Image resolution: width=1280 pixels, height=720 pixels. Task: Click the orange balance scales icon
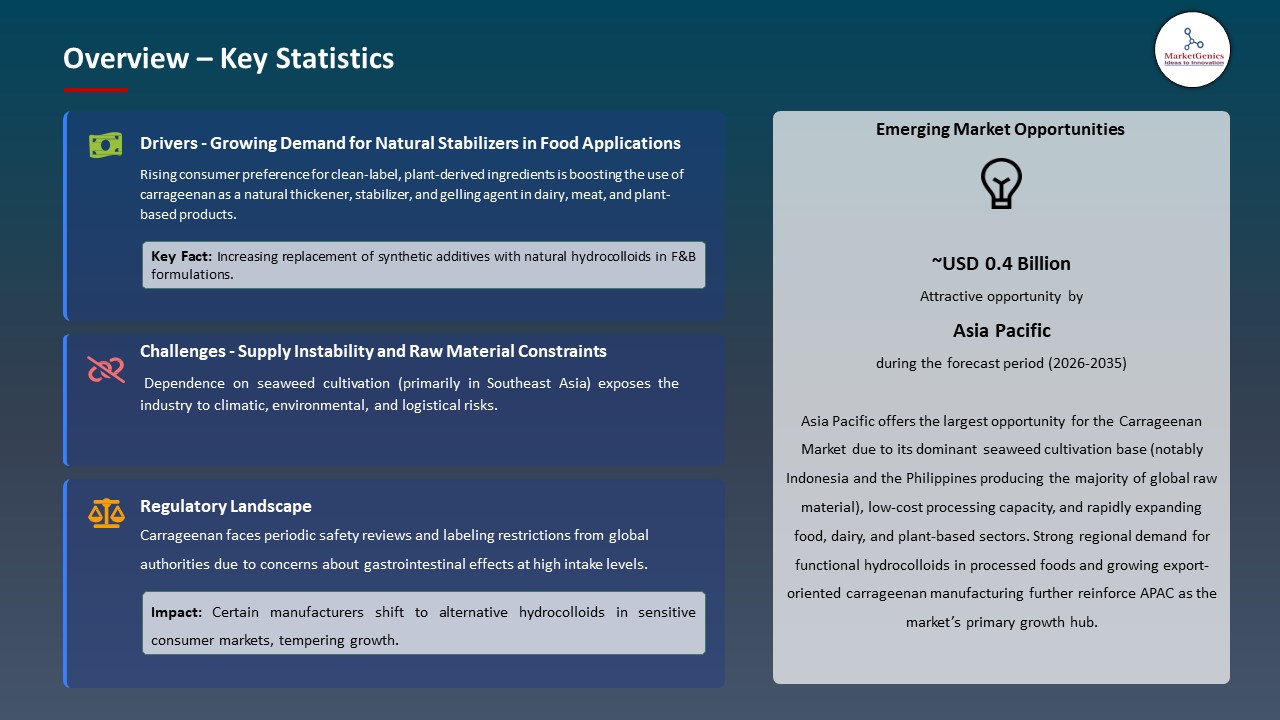pyautogui.click(x=106, y=514)
